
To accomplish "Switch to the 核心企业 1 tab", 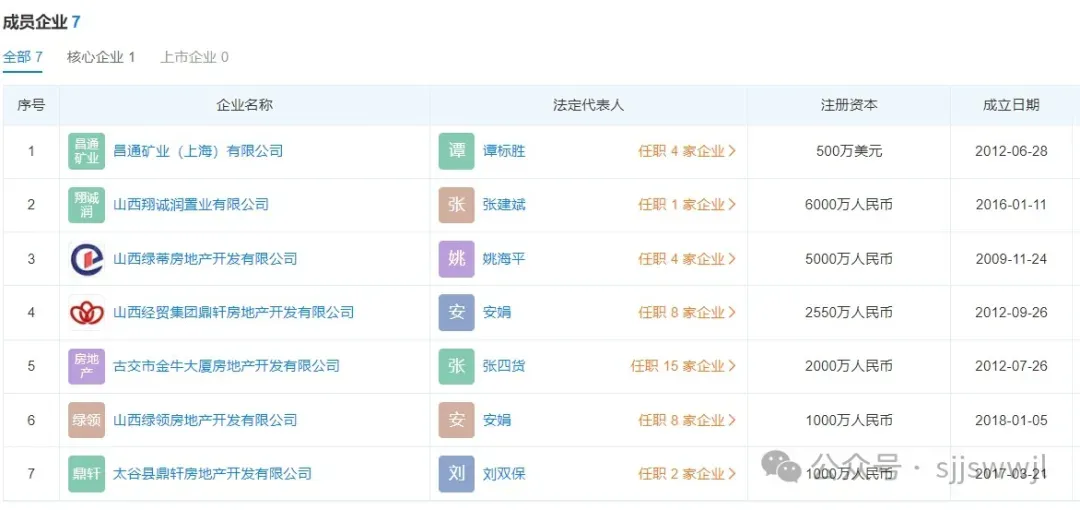I will [x=101, y=57].
